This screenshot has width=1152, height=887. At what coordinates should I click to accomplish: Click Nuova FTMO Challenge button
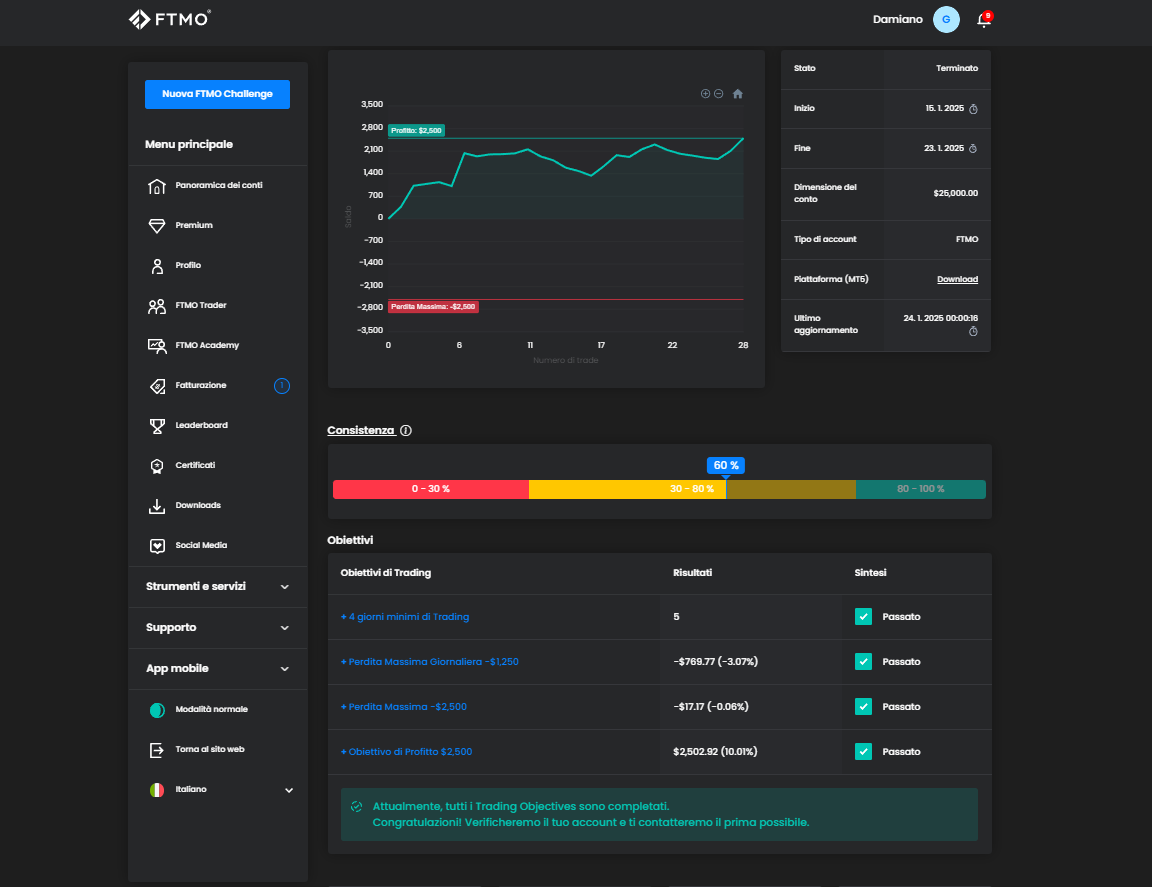217,94
